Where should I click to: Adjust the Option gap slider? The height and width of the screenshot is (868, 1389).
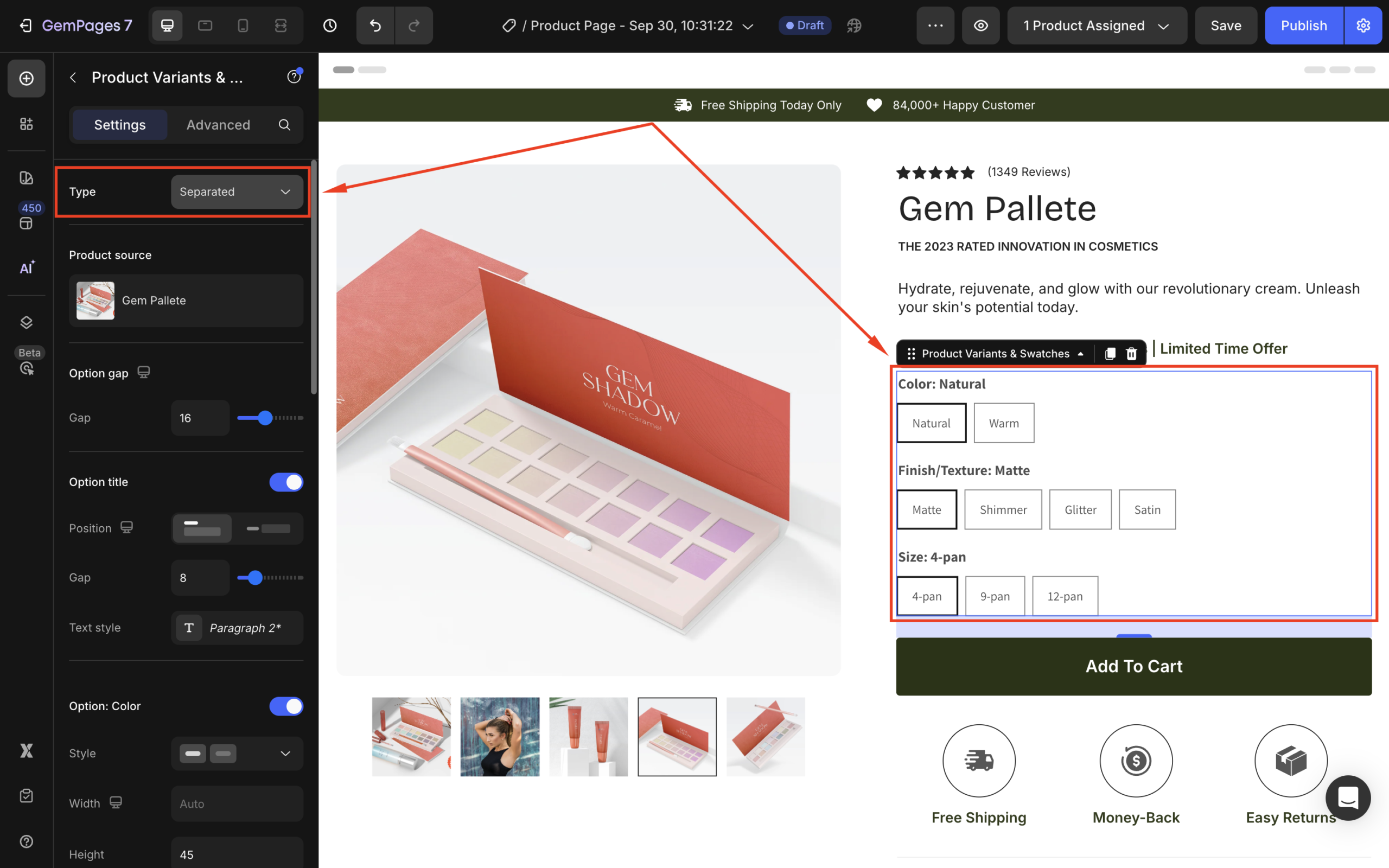pos(265,418)
